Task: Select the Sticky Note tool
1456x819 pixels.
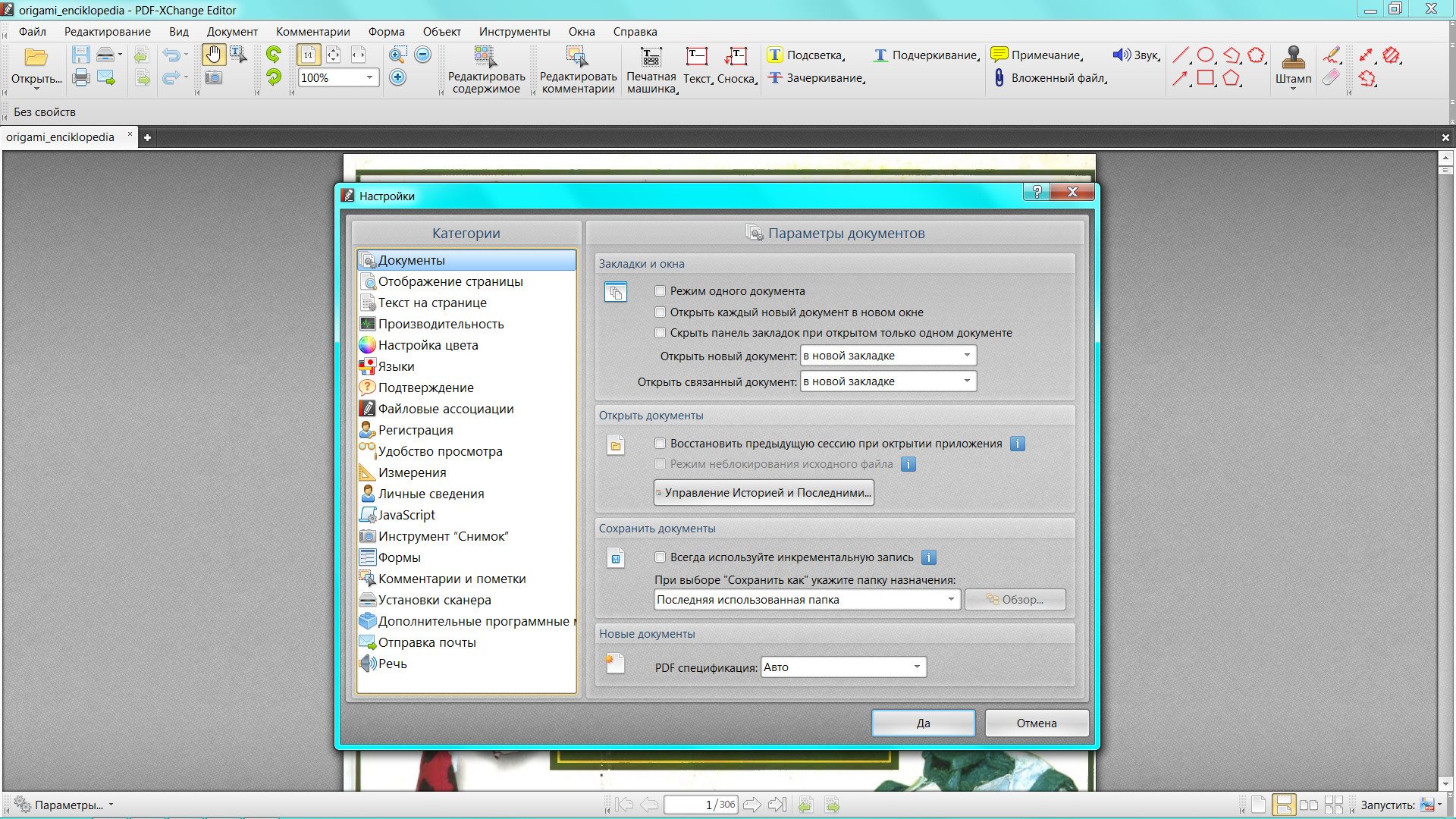Action: [1037, 55]
